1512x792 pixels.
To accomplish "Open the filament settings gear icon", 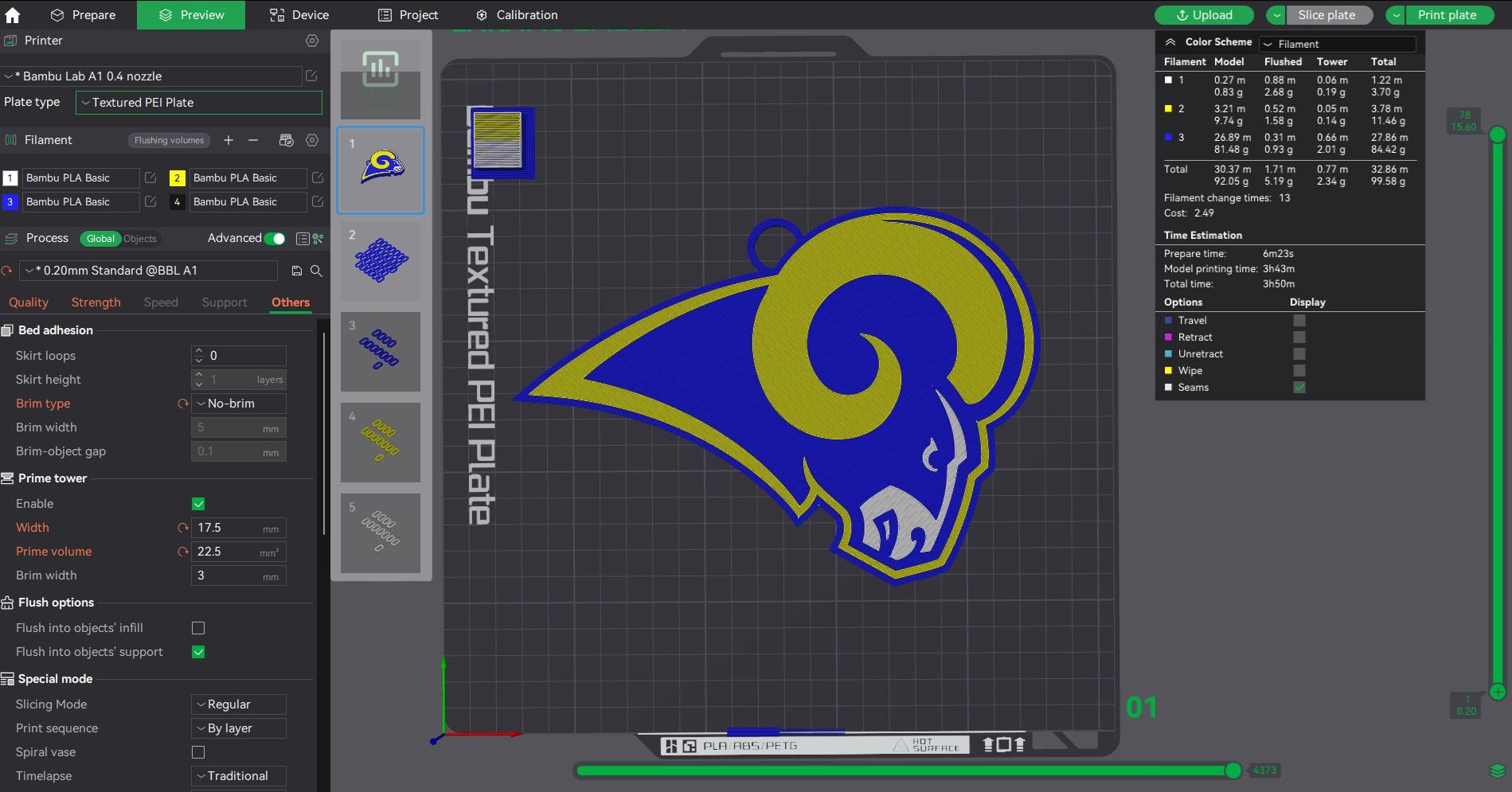I will point(312,140).
